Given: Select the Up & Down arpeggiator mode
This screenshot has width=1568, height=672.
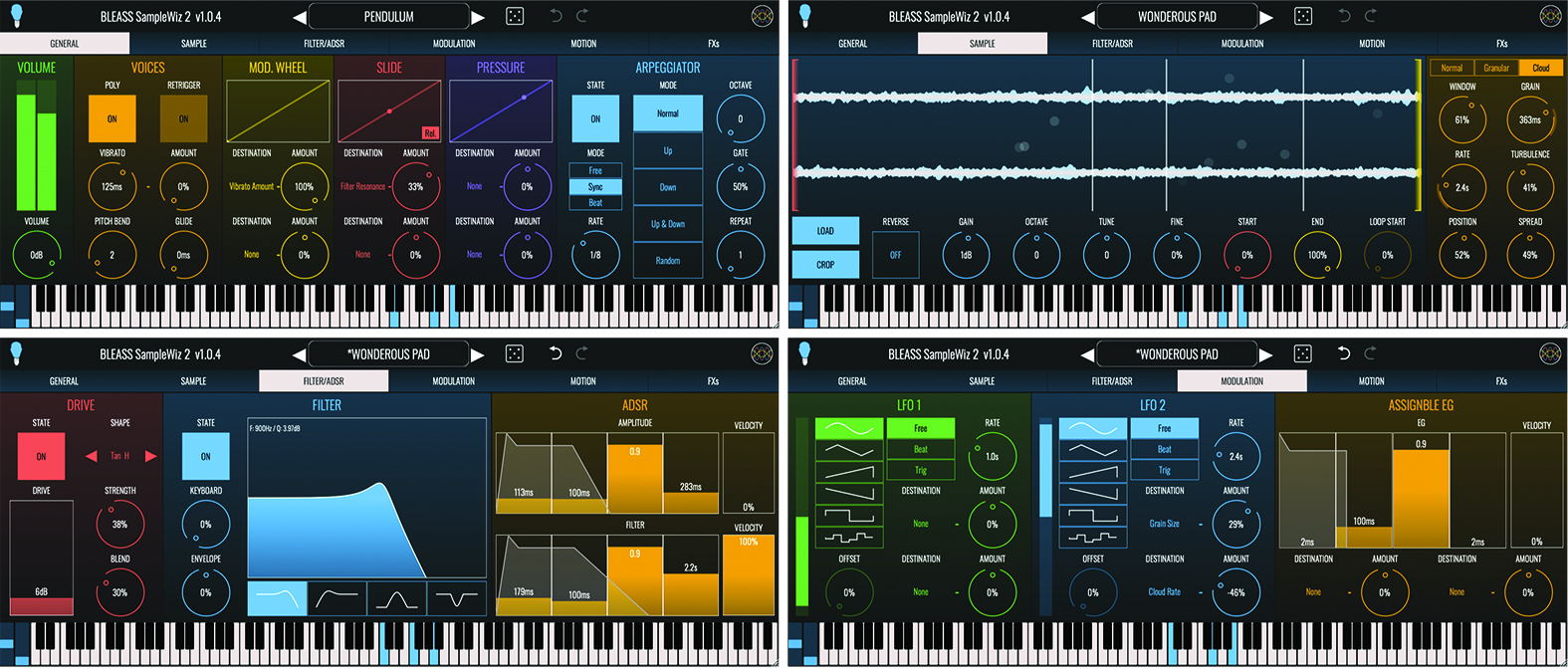Looking at the screenshot, I should [x=668, y=224].
